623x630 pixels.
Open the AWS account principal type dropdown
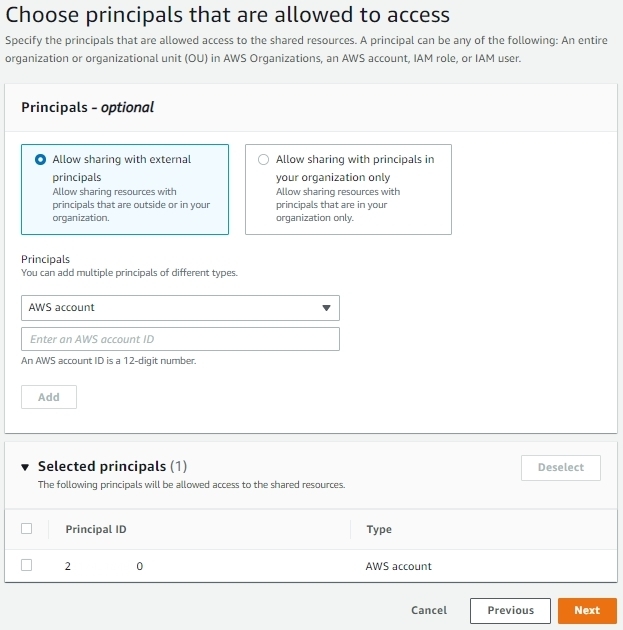[180, 308]
